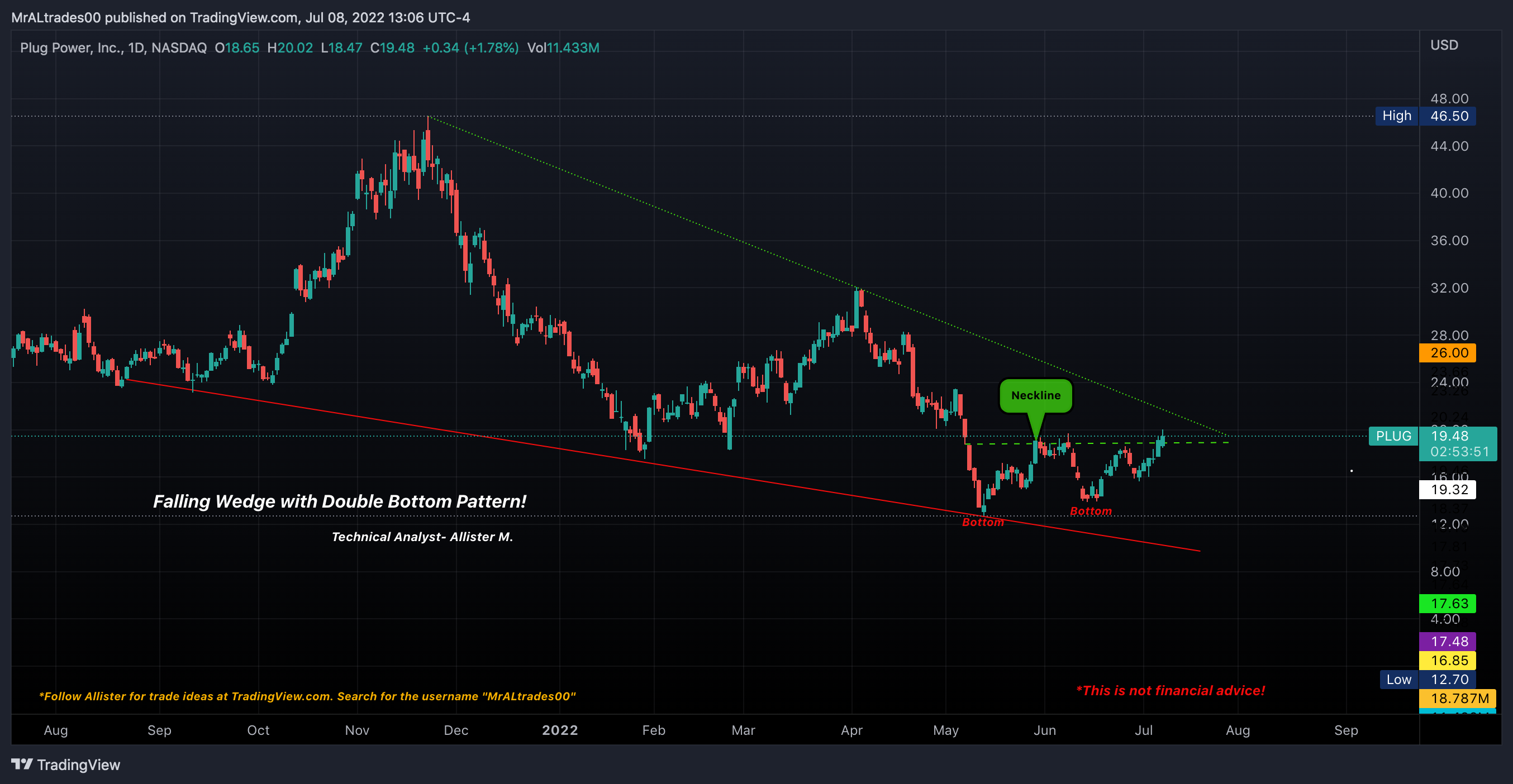The image size is (1513, 784).
Task: Click the Nov label on the time axis
Action: point(357,730)
